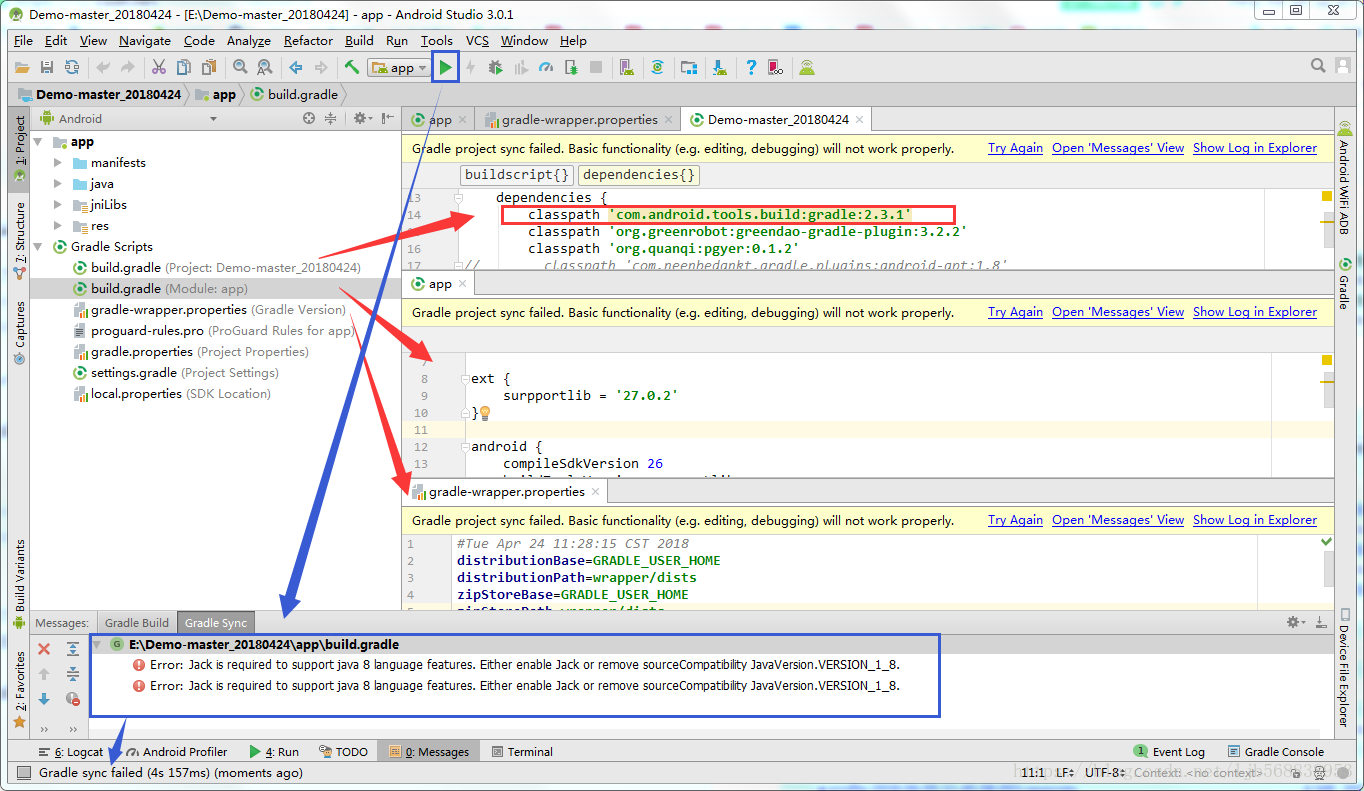Open the app run configuration dropdown
The width and height of the screenshot is (1364, 791).
coord(398,67)
